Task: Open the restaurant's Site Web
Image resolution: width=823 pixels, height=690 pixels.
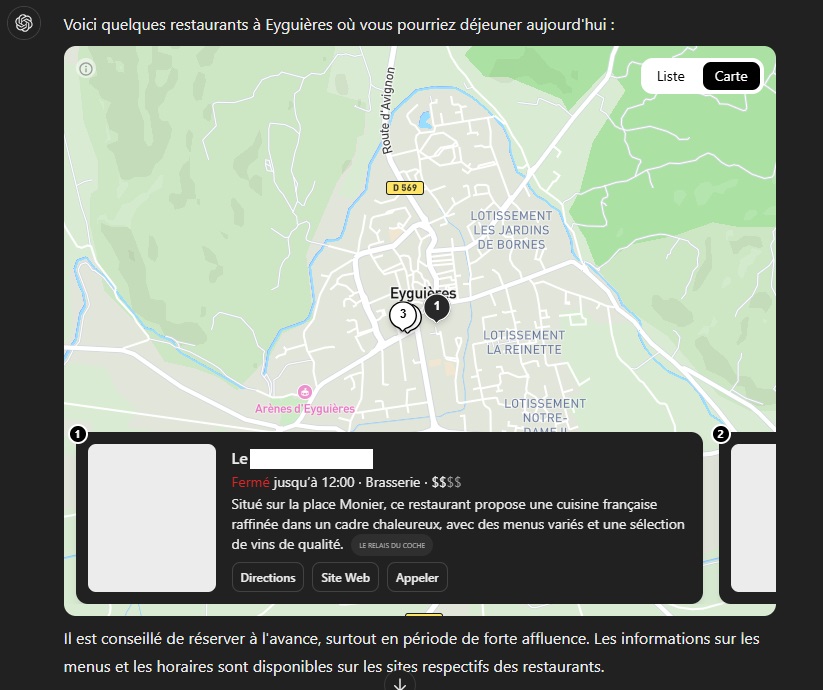Action: point(345,577)
